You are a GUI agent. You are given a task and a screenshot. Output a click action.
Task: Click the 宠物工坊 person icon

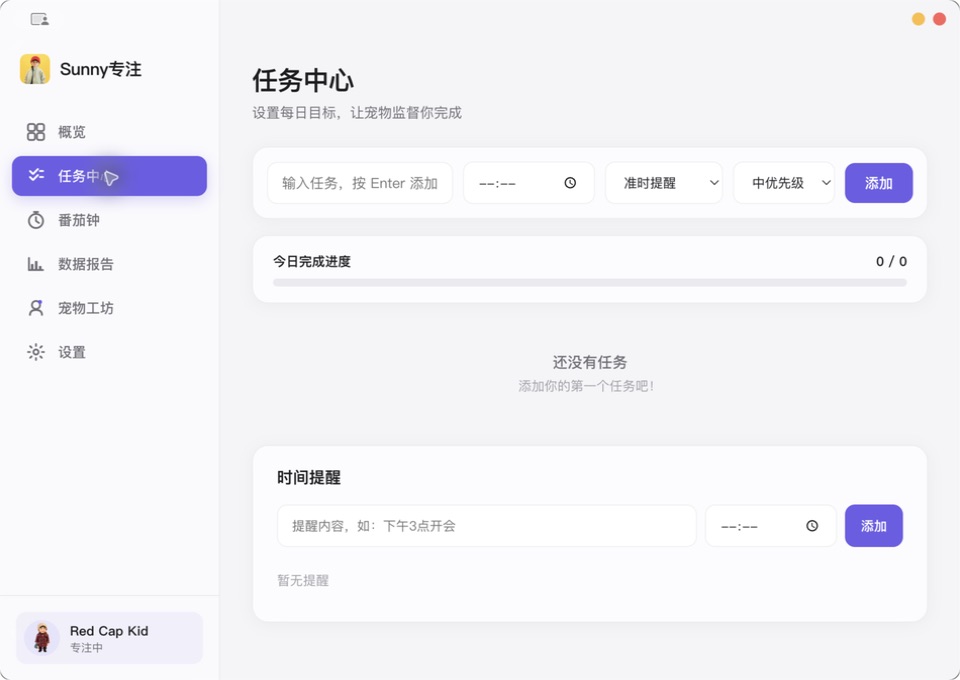tap(36, 308)
